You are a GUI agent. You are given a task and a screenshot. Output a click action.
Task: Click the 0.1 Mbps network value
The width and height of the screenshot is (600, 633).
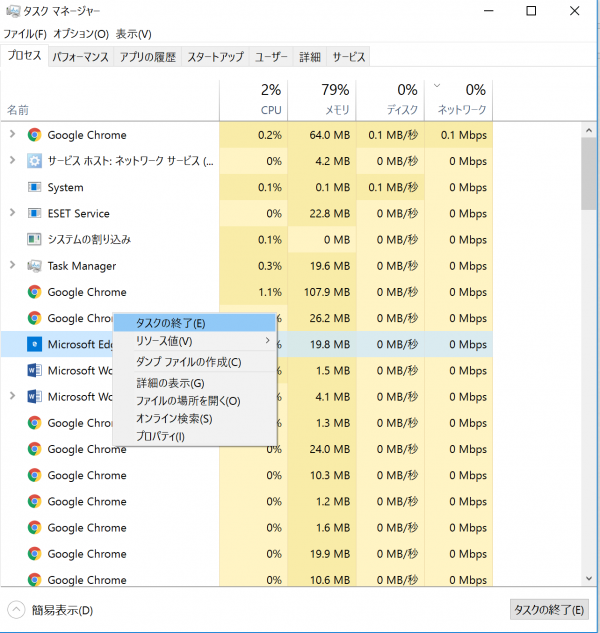464,135
